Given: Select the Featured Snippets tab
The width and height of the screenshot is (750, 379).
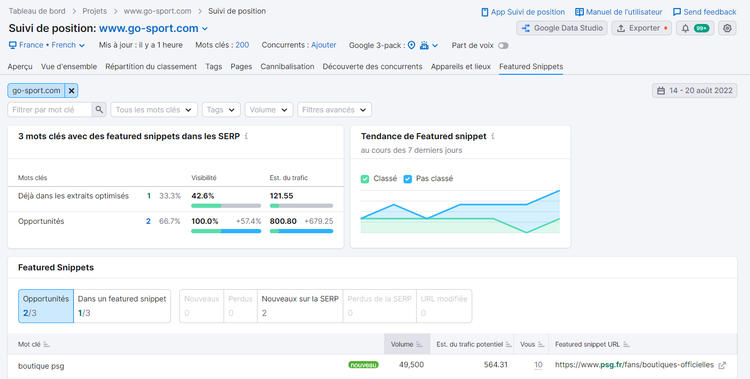Looking at the screenshot, I should (x=531, y=67).
